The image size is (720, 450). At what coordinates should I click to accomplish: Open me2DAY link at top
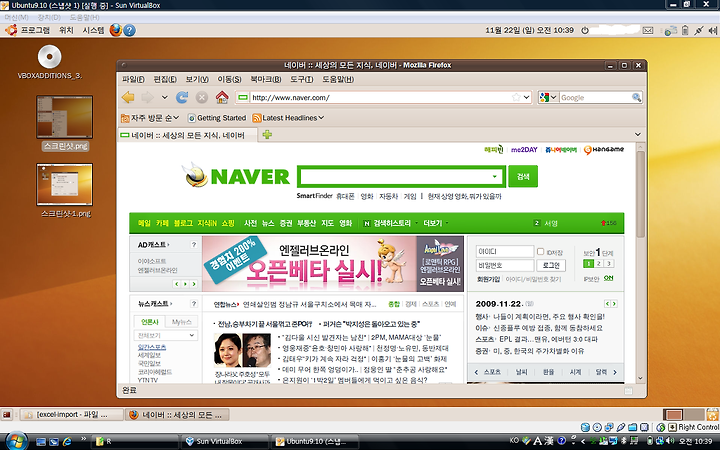(x=524, y=150)
